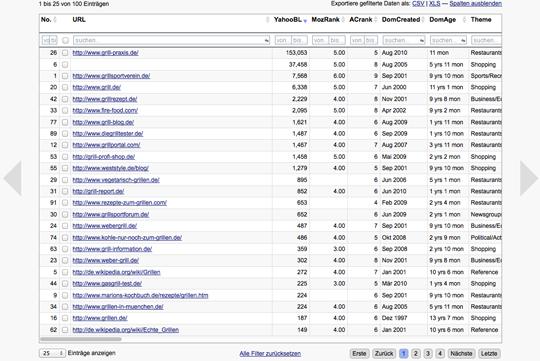Focus DomCreated suchen filter field

point(404,41)
